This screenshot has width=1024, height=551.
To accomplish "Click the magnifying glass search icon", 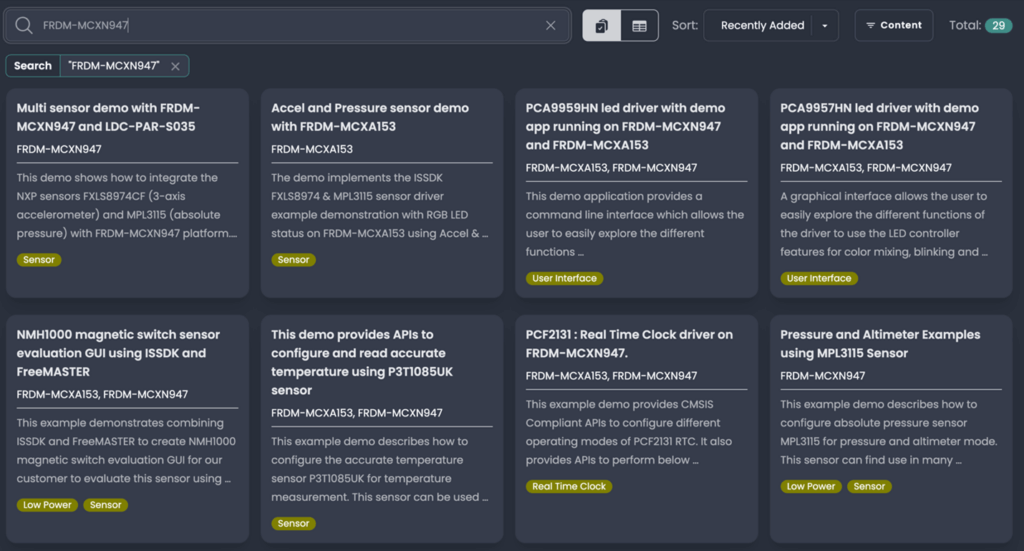I will (24, 26).
